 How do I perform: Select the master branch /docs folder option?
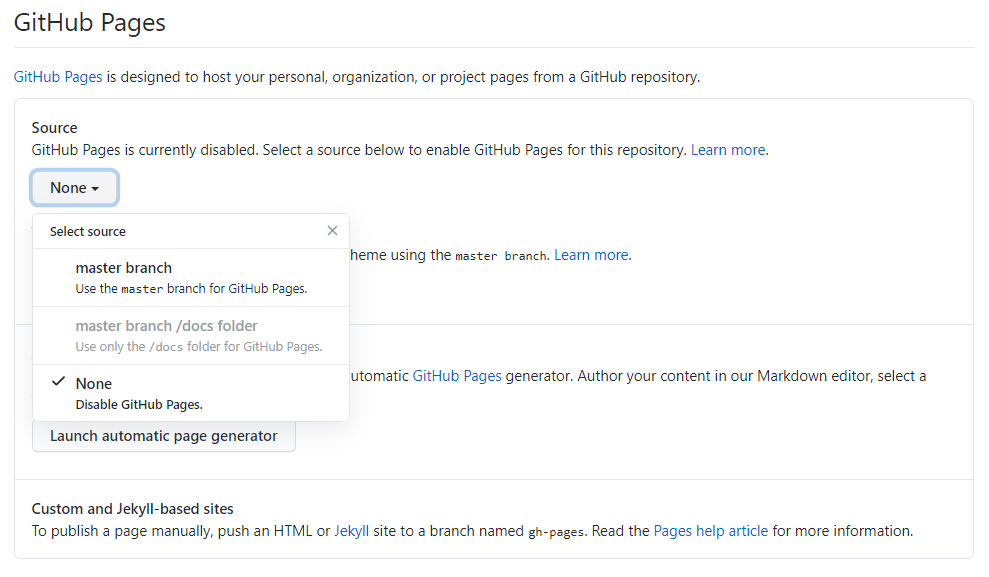(190, 335)
